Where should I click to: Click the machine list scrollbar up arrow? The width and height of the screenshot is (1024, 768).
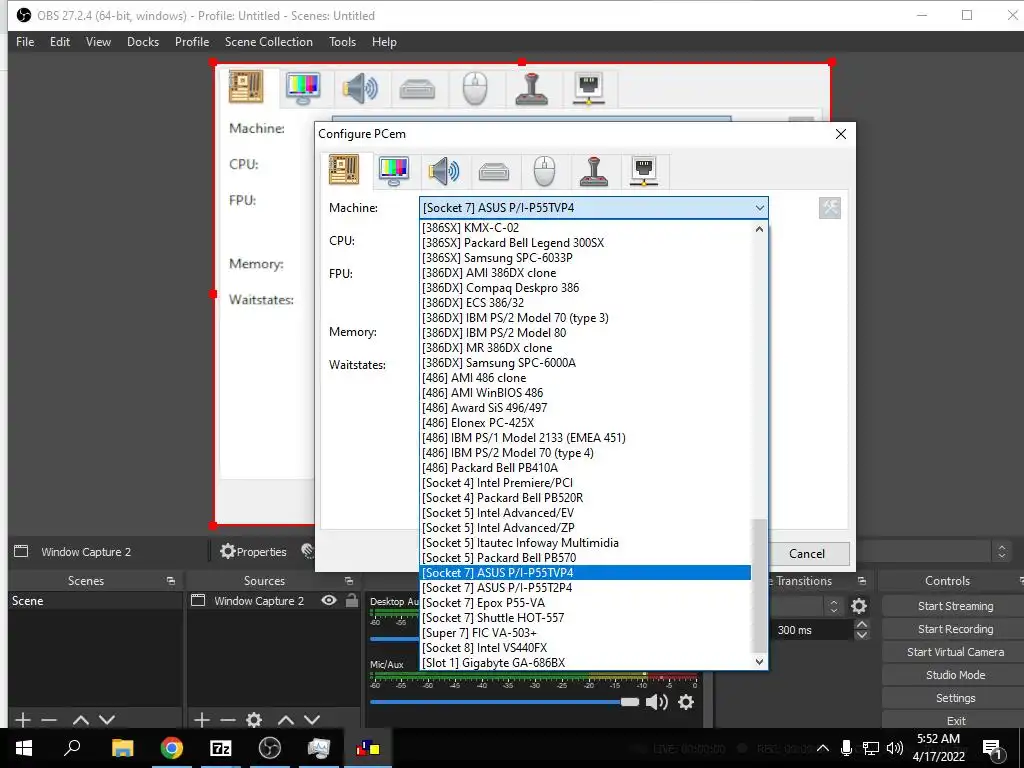click(x=759, y=229)
